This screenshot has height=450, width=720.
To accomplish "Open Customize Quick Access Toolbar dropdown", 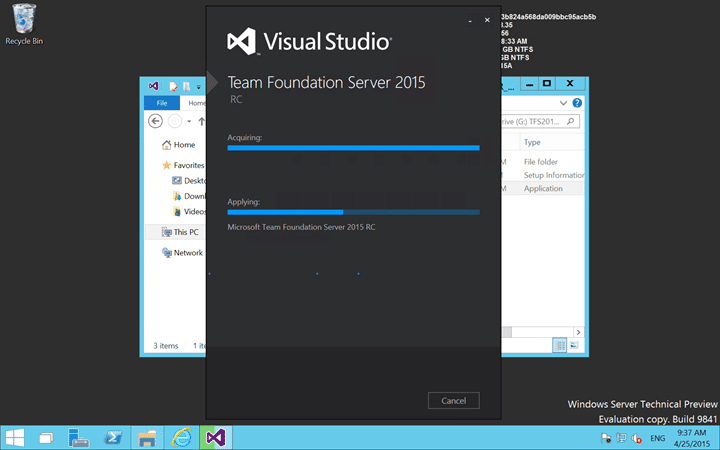I will [199, 87].
